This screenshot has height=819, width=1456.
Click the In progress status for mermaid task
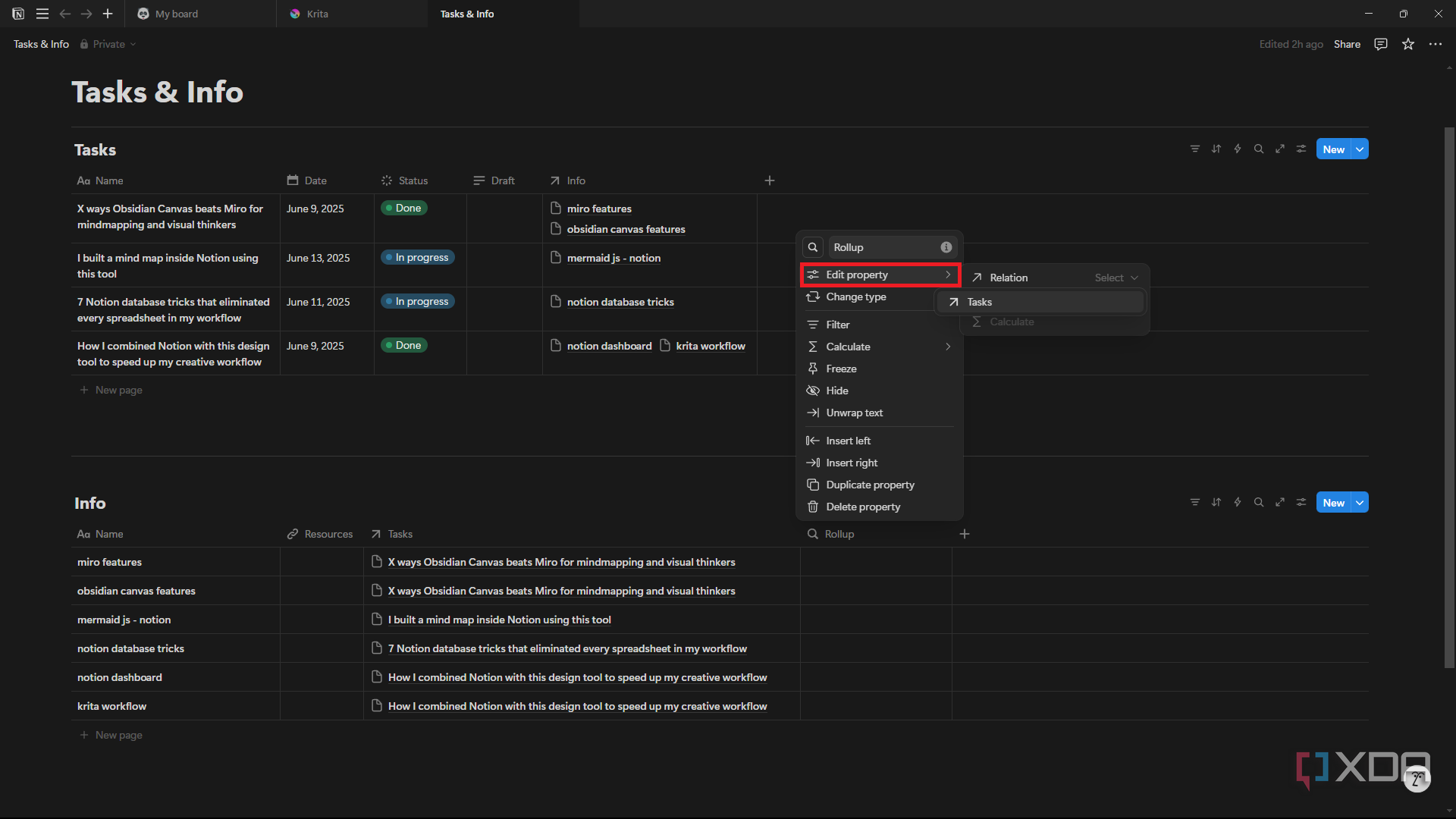pos(418,258)
